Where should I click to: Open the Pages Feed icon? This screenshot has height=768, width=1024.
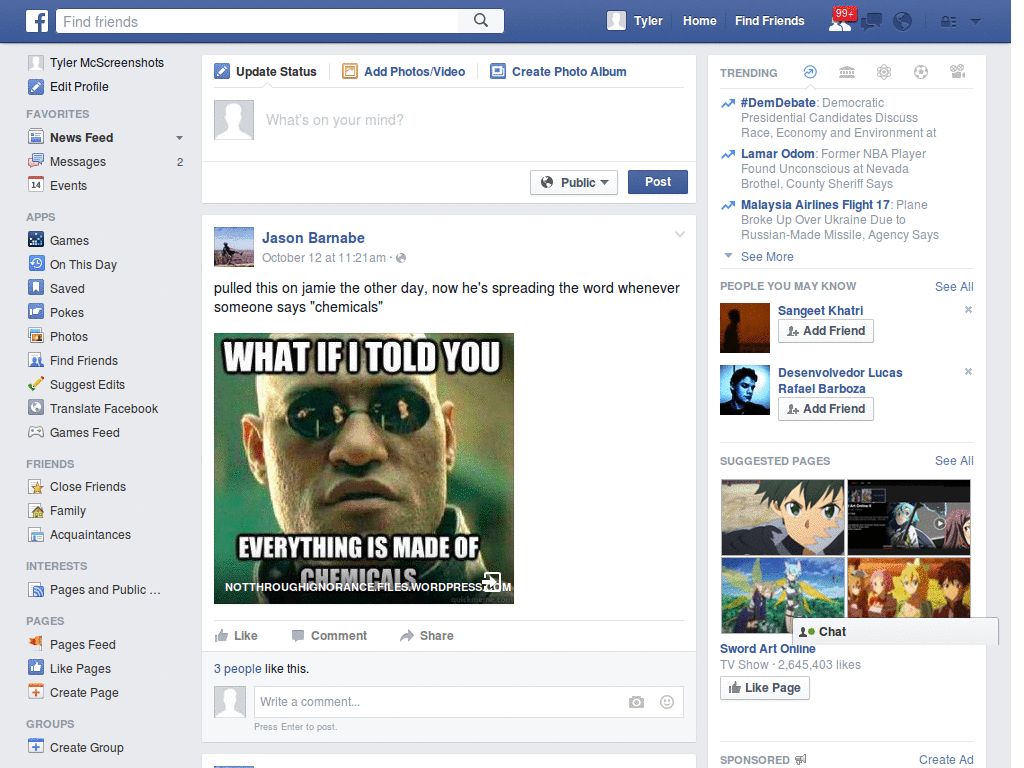tap(36, 644)
